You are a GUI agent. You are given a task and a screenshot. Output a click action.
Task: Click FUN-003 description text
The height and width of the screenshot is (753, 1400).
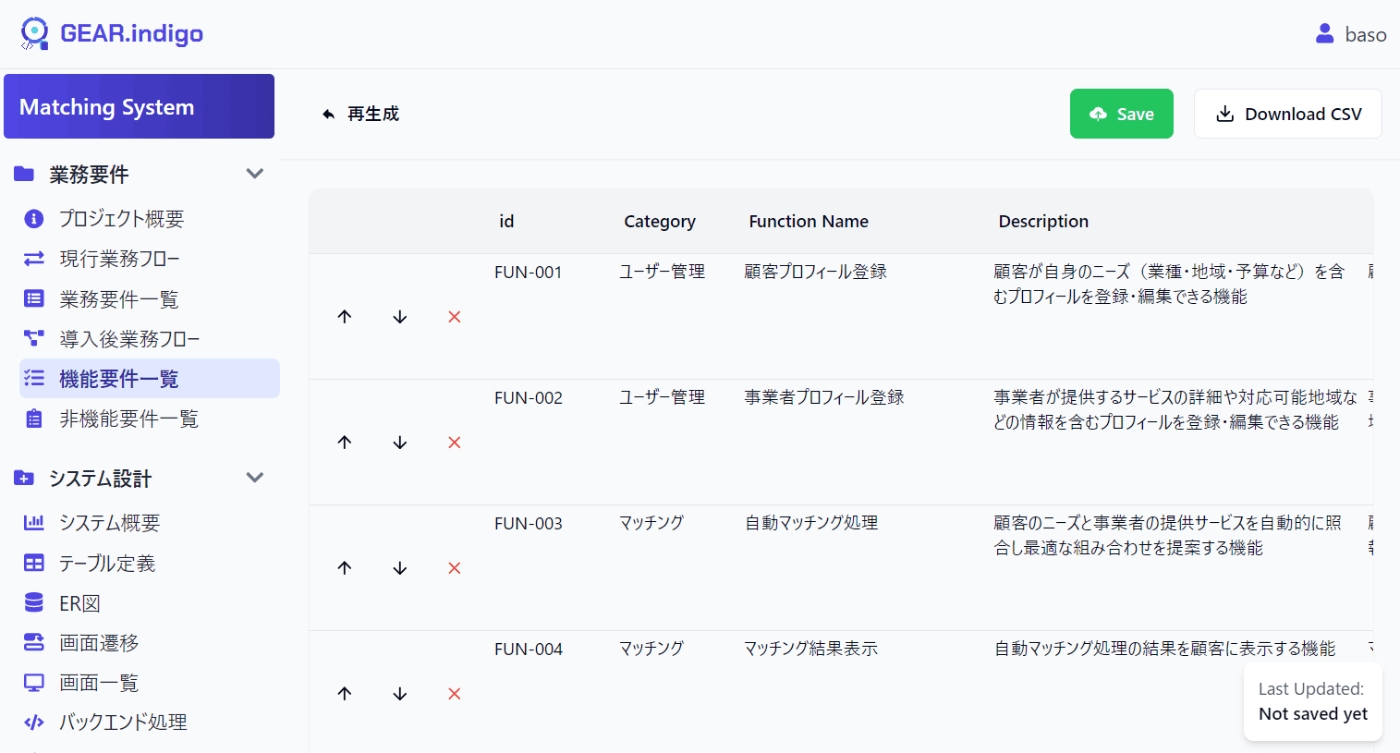[x=1168, y=535]
